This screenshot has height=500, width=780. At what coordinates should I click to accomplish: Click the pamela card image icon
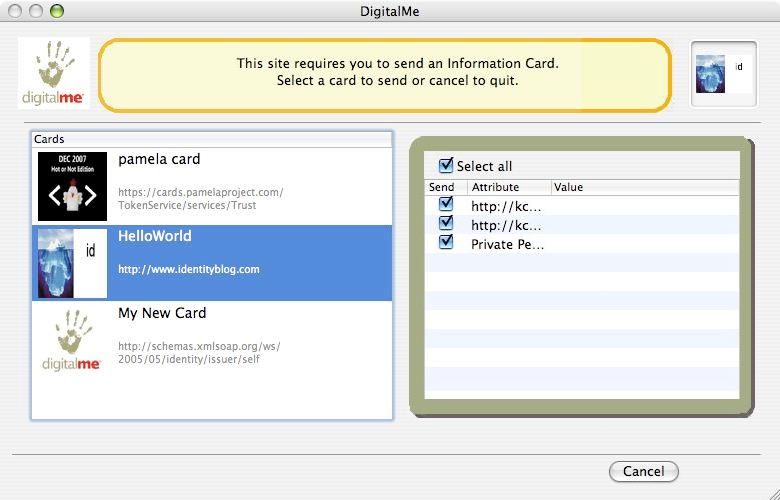click(72, 186)
